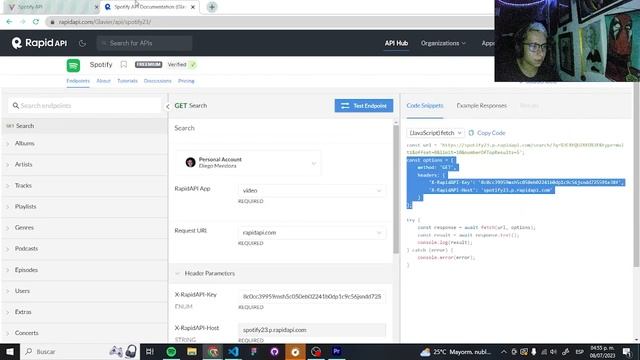The width and height of the screenshot is (640, 360).
Task: Click the weather widget on the taskbar
Action: coord(456,351)
